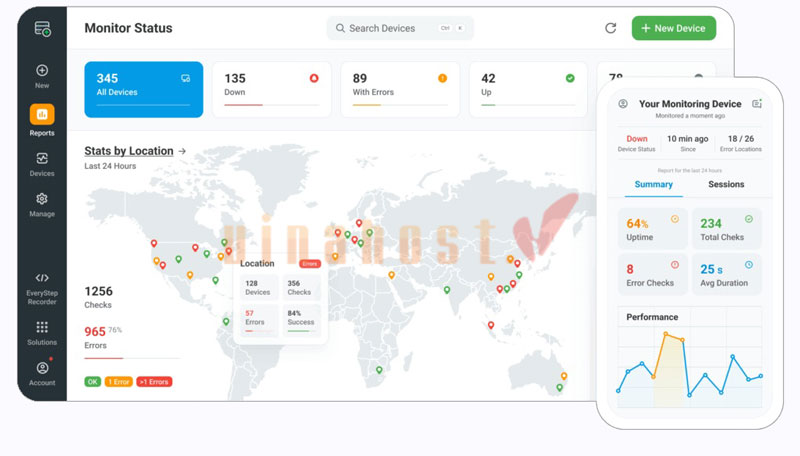
Task: Click the Error Checks alert icon
Action: (x=674, y=265)
